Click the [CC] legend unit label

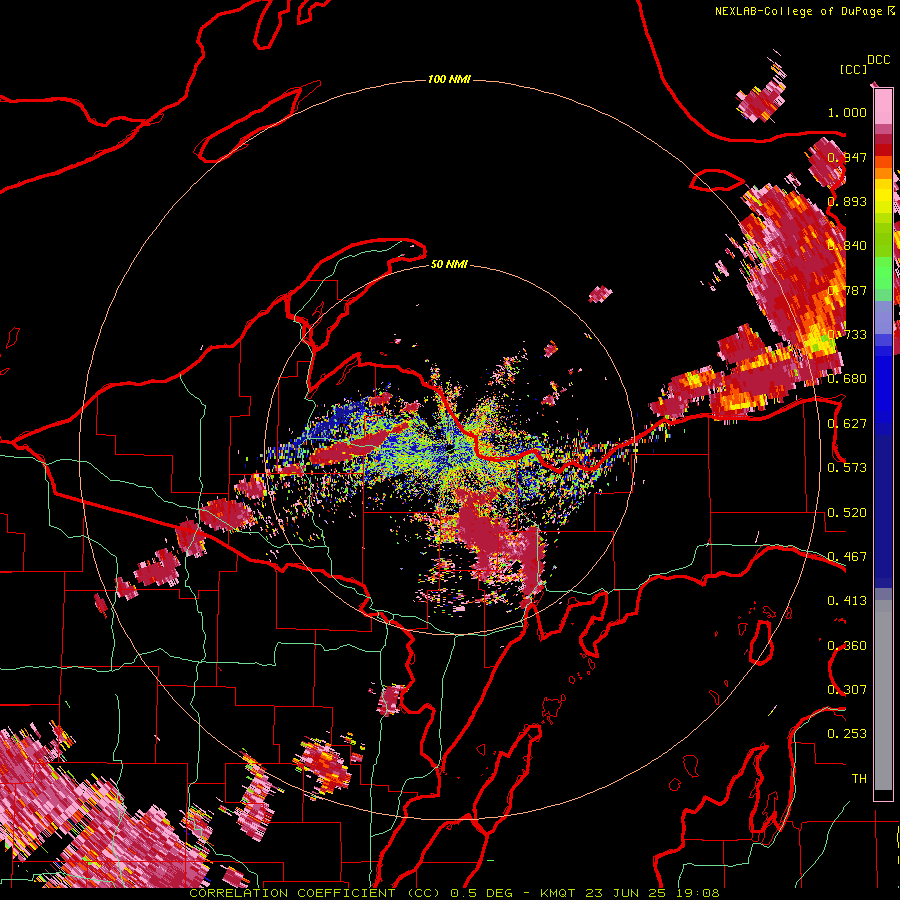tap(853, 69)
